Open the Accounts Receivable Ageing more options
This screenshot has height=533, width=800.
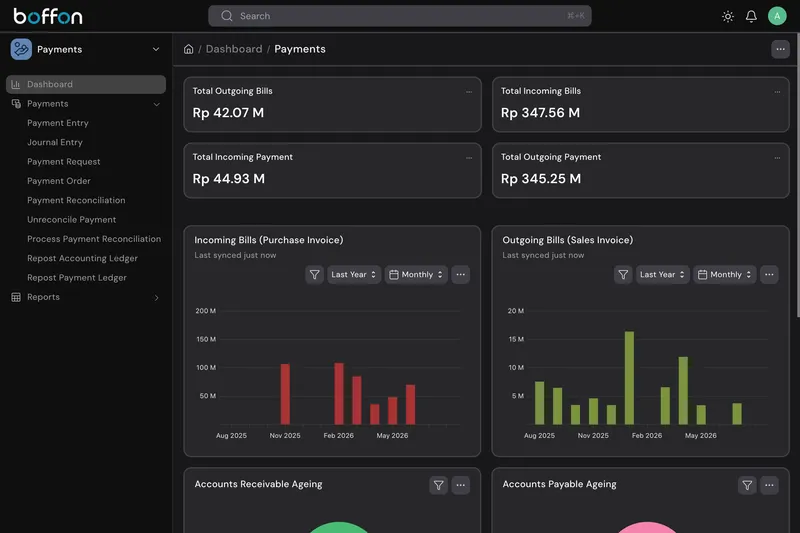460,485
